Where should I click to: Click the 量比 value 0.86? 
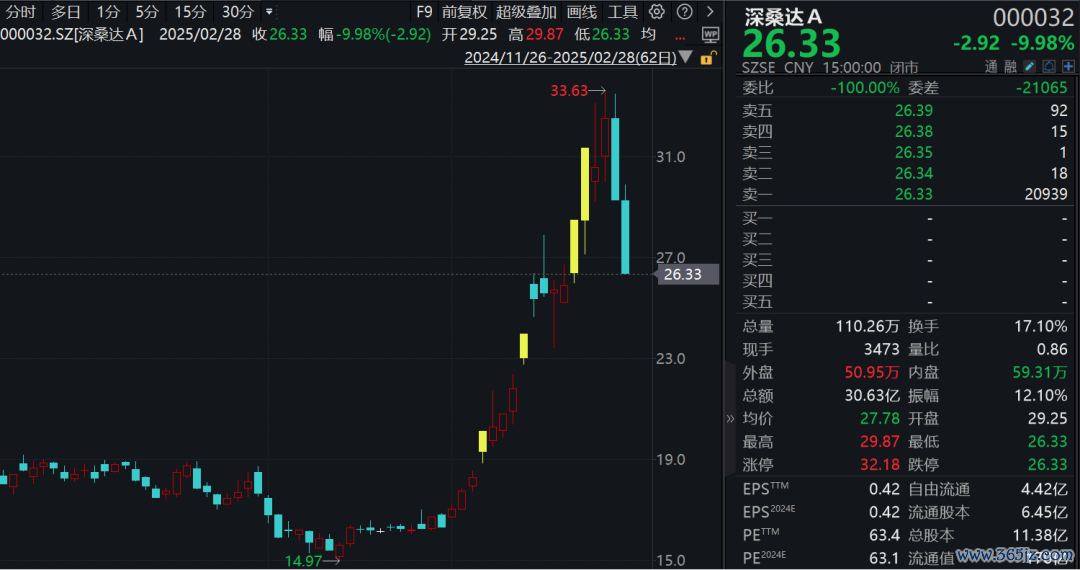coord(1052,350)
